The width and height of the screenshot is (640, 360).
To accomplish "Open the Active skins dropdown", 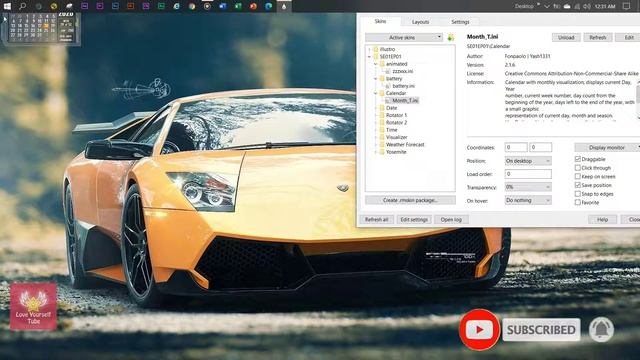I will (404, 37).
